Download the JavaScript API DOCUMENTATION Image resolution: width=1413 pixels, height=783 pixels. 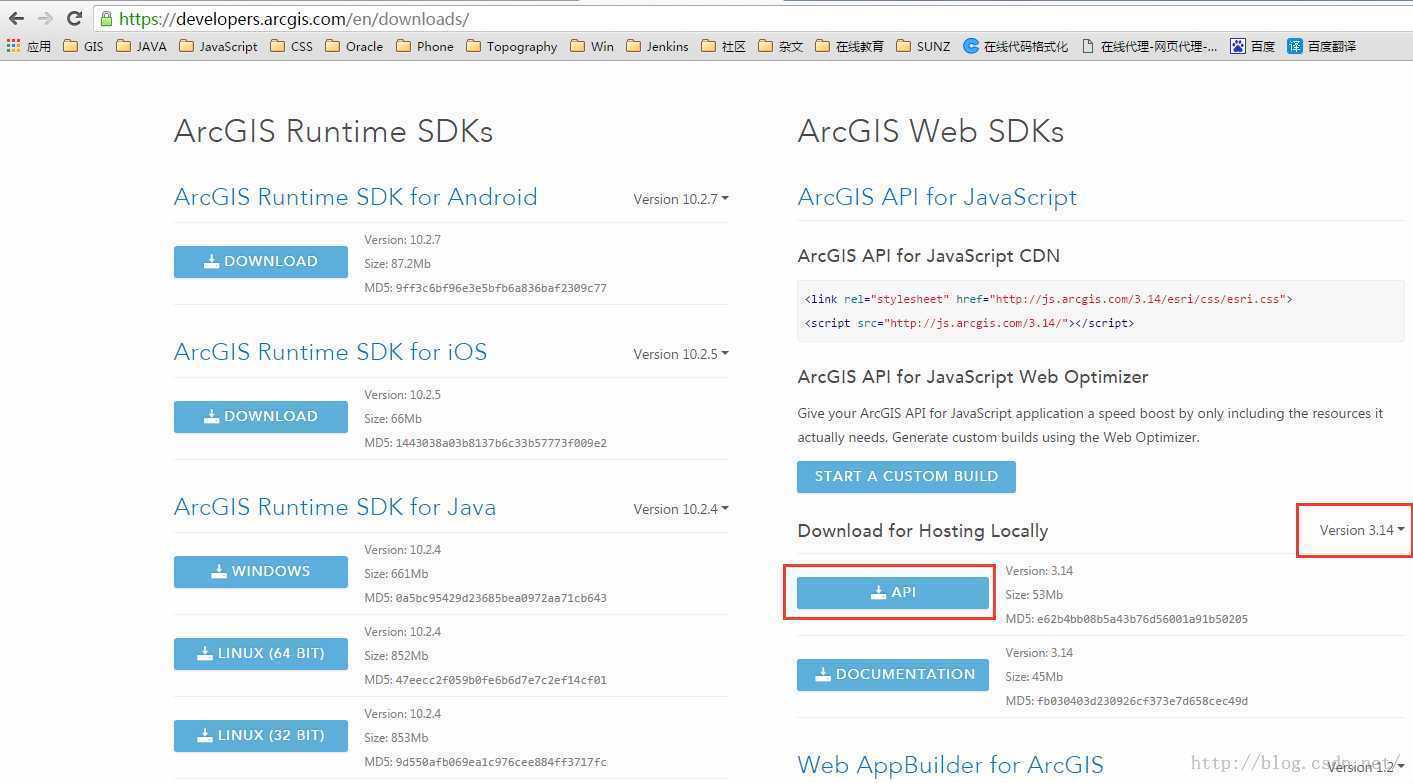tap(893, 675)
